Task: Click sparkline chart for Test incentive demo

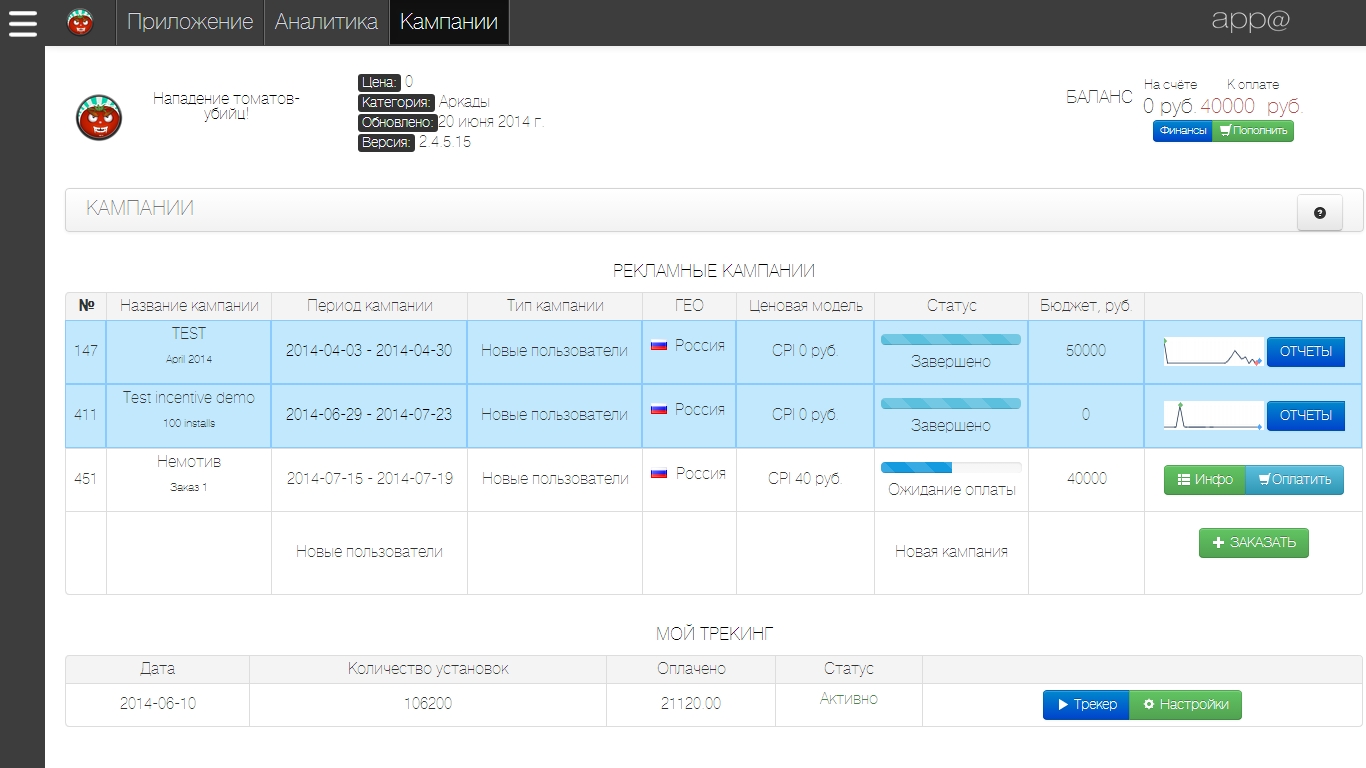Action: point(1213,415)
